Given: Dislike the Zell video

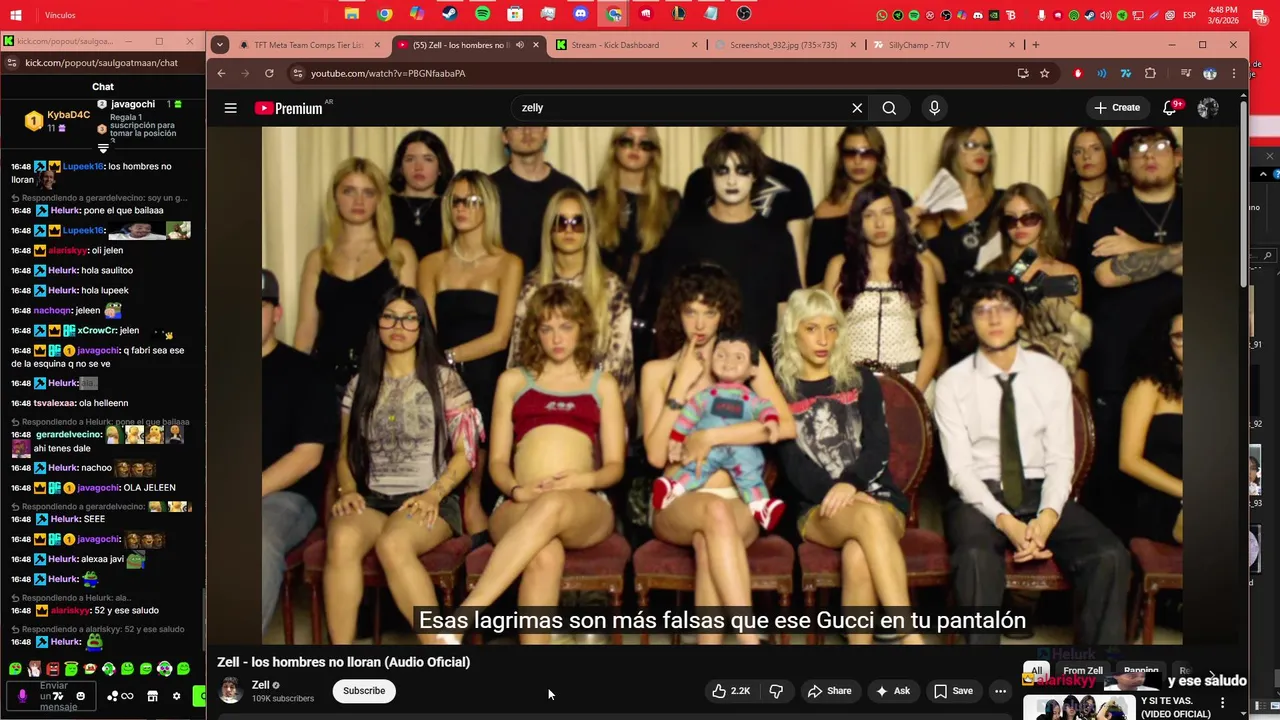Looking at the screenshot, I should point(776,691).
